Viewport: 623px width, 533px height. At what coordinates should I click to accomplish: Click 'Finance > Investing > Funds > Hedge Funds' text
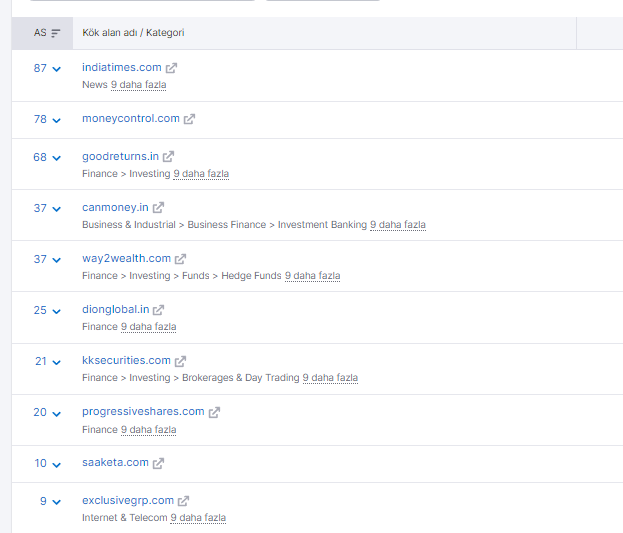tap(182, 275)
